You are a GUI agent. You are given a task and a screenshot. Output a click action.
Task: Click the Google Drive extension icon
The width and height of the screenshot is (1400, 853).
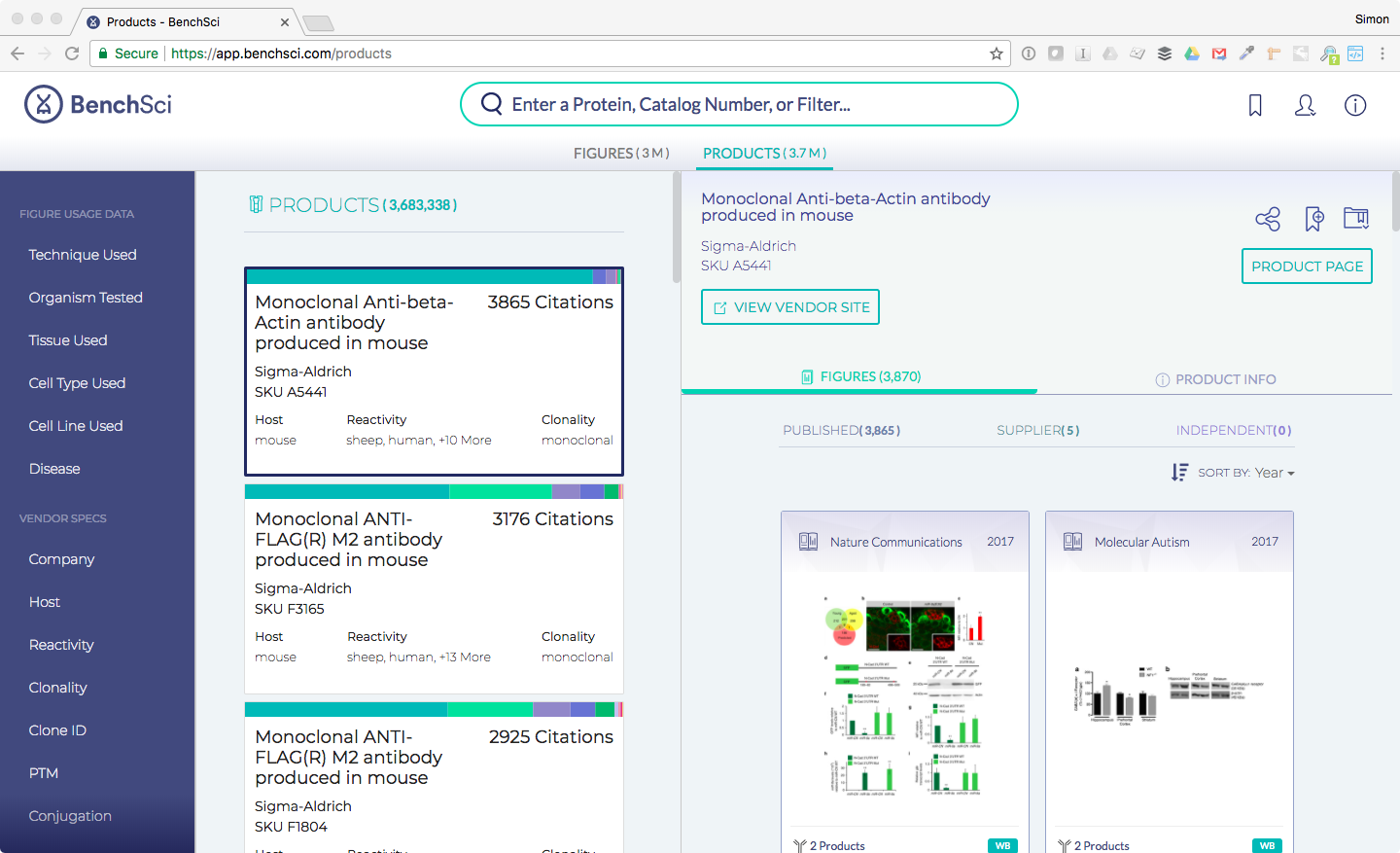tap(1192, 53)
